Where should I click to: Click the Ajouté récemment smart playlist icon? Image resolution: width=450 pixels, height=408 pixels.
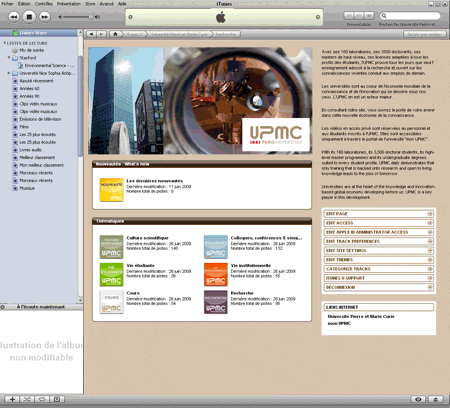click(x=15, y=81)
